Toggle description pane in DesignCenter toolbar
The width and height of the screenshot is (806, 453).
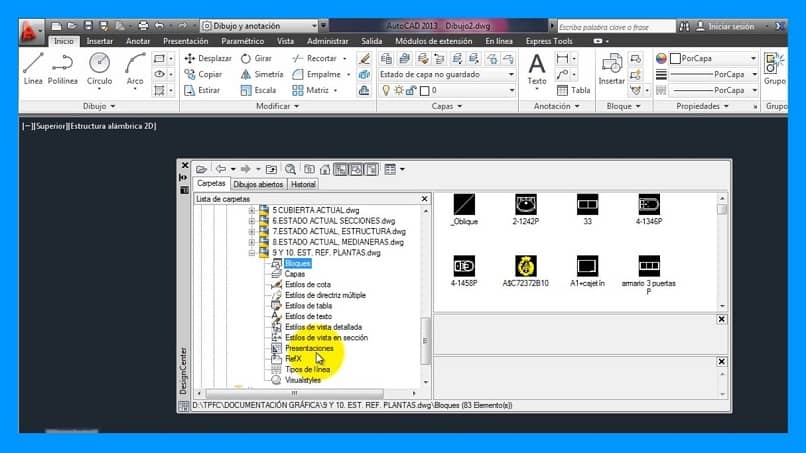pos(372,169)
